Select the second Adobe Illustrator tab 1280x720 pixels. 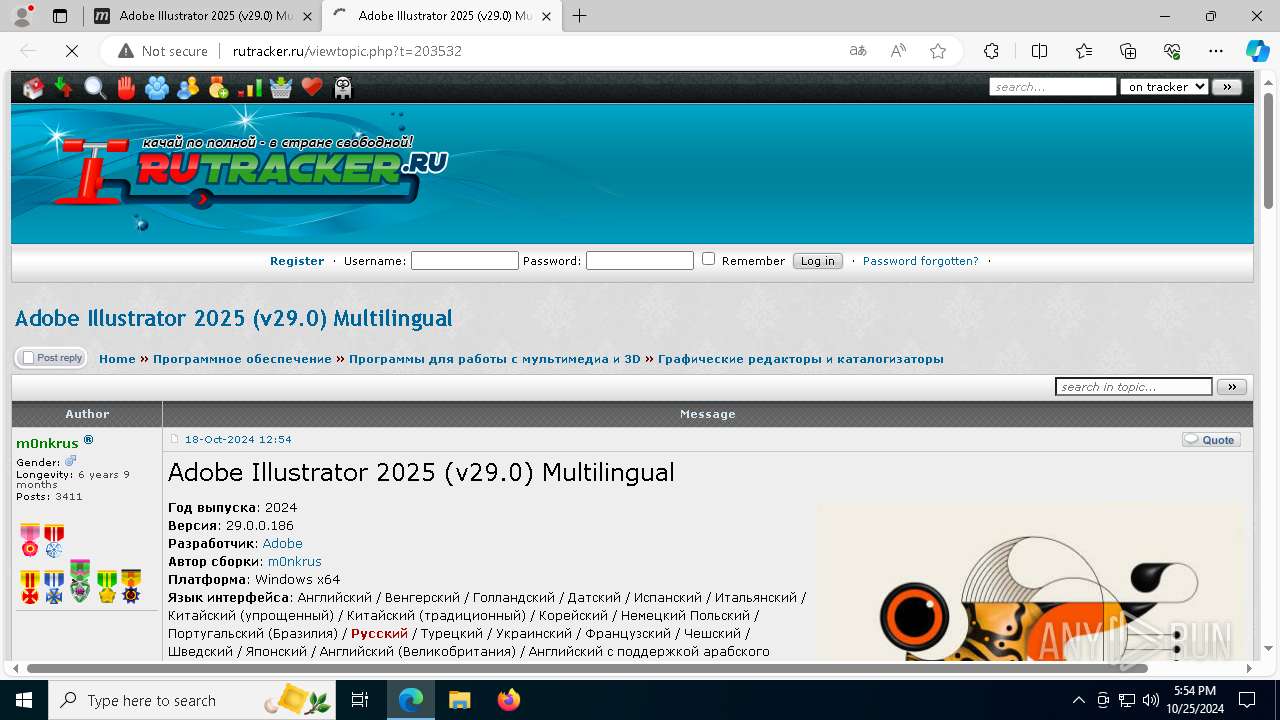pyautogui.click(x=441, y=16)
